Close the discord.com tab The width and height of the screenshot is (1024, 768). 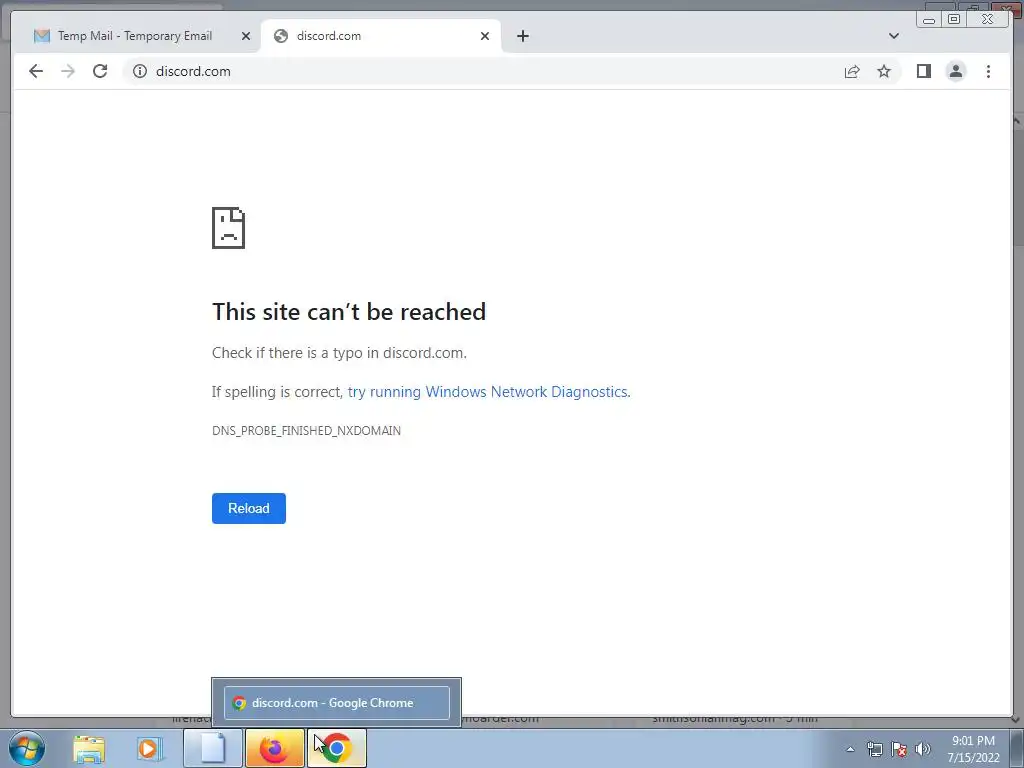tap(485, 36)
